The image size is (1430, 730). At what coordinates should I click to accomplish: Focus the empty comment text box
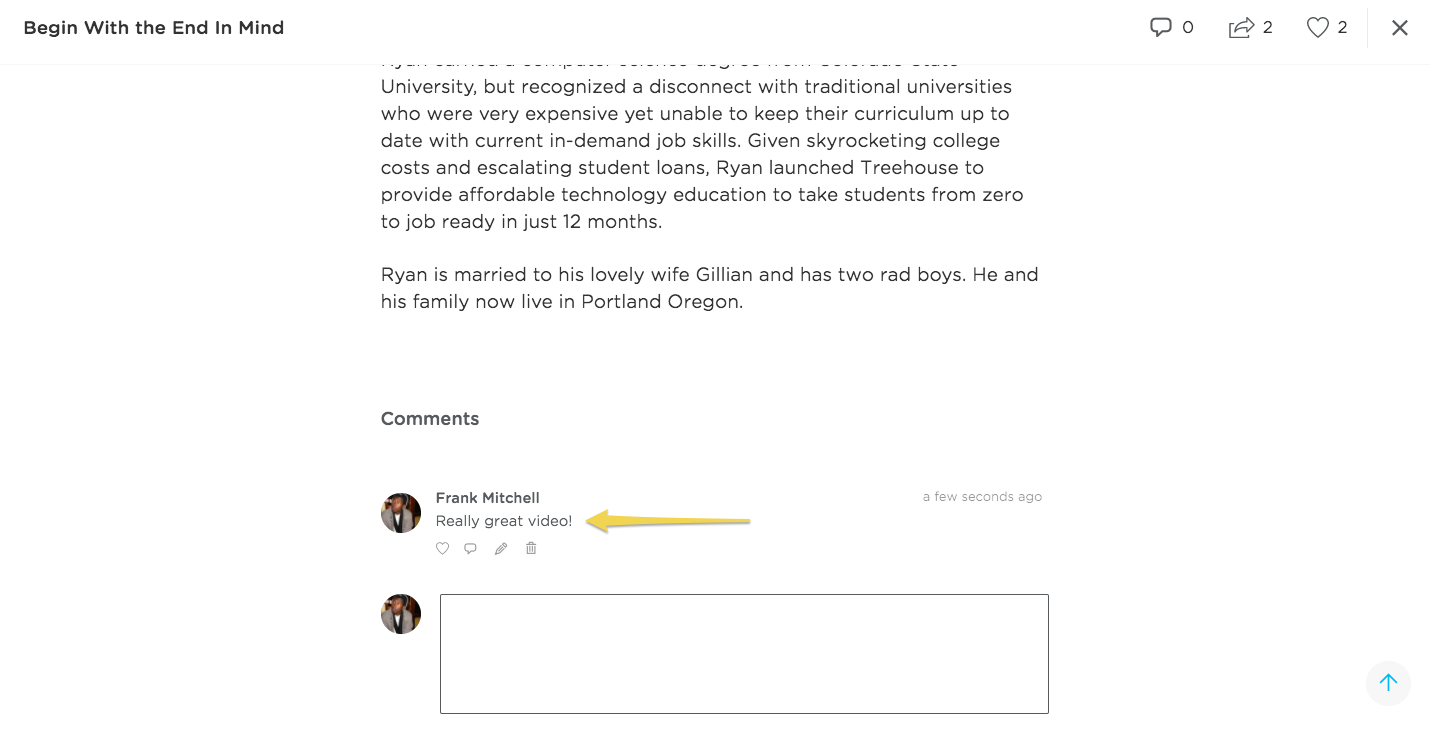744,654
